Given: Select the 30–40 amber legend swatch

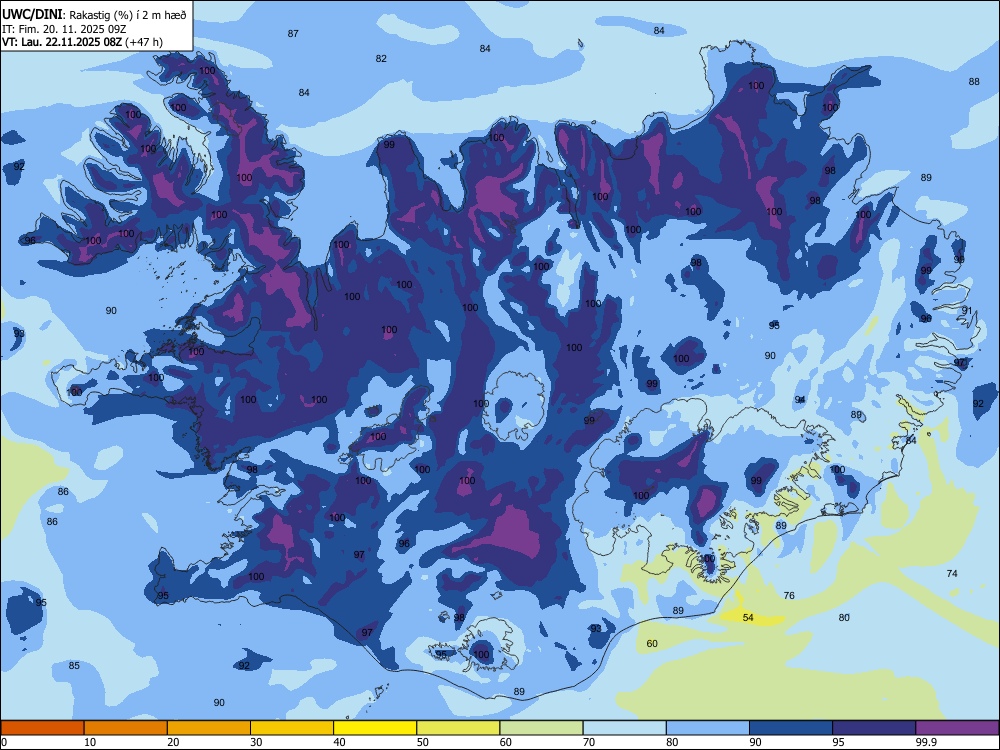Looking at the screenshot, I should (x=292, y=728).
